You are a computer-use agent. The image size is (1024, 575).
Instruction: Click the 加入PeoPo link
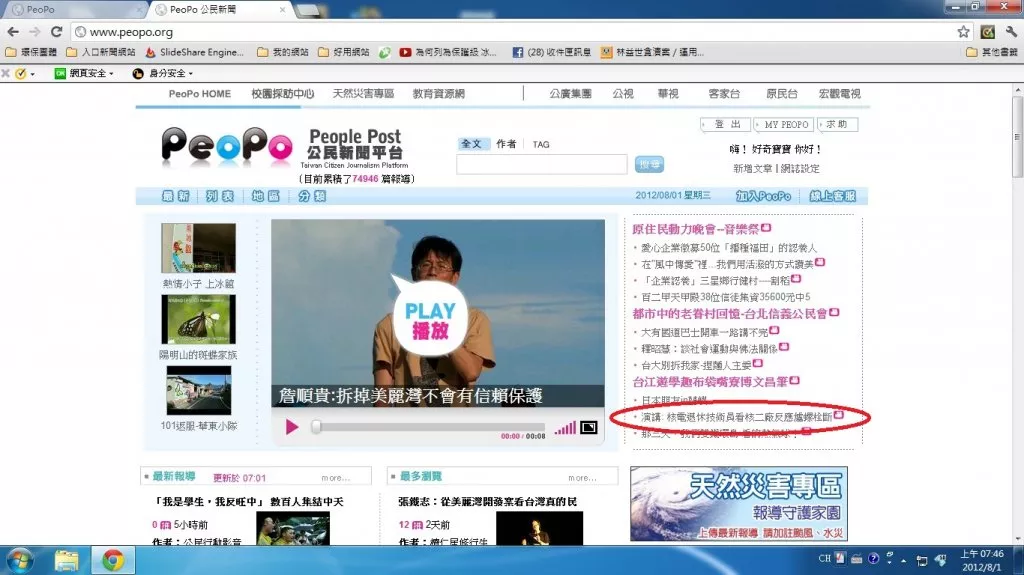coord(763,196)
